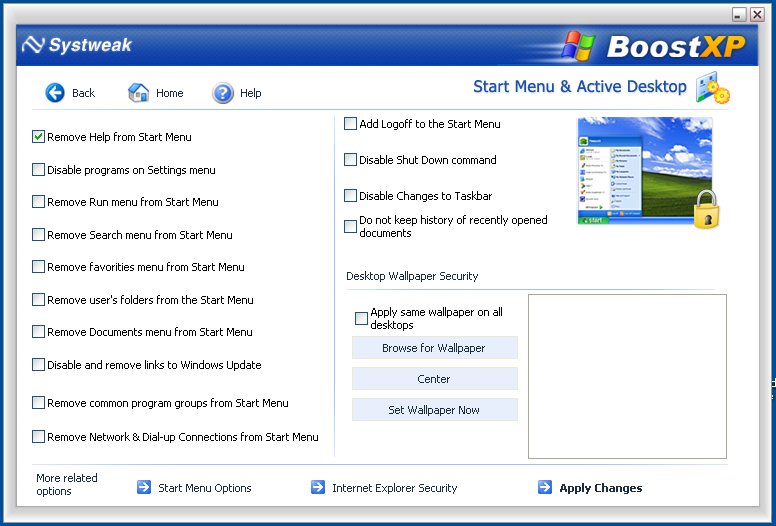Tick Remove user's folders from the Start Menu
This screenshot has height=526, width=776.
(x=39, y=300)
